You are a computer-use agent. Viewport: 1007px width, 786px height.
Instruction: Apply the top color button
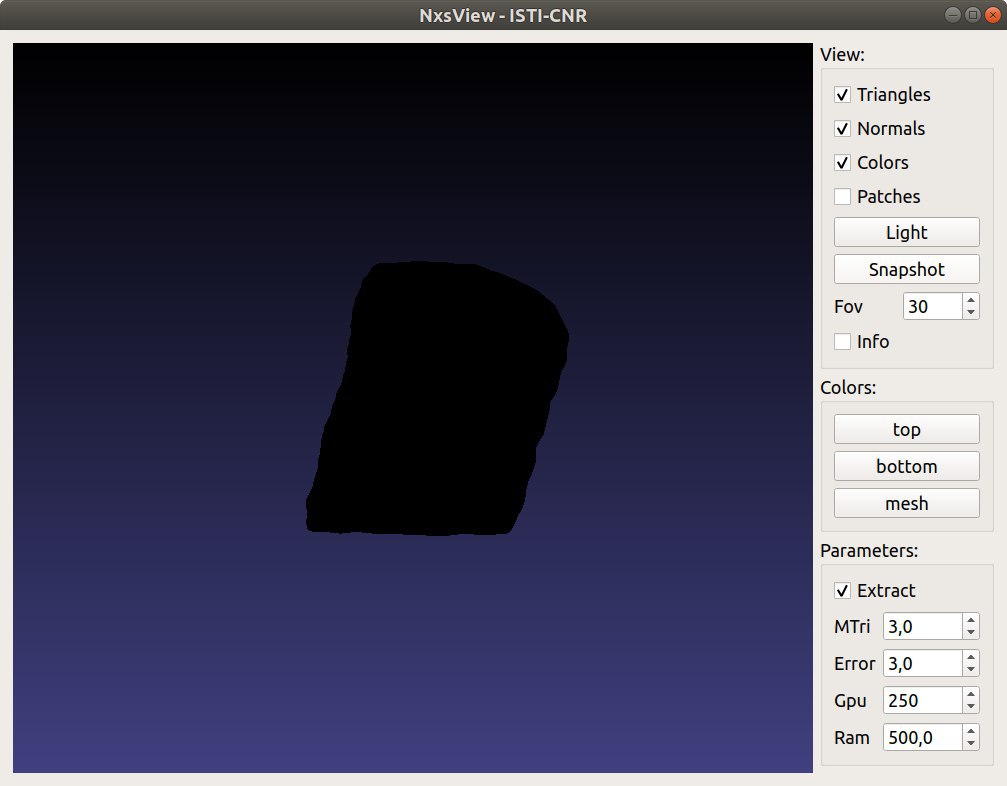[x=906, y=429]
